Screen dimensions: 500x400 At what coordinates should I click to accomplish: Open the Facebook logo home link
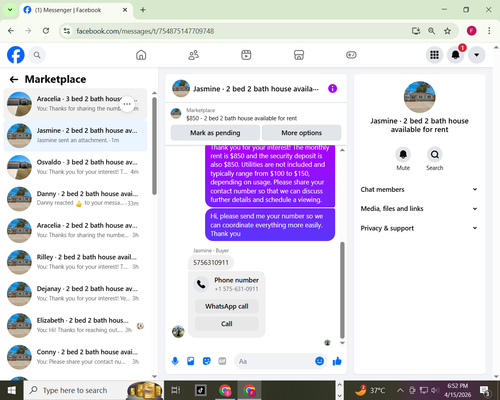pos(16,55)
